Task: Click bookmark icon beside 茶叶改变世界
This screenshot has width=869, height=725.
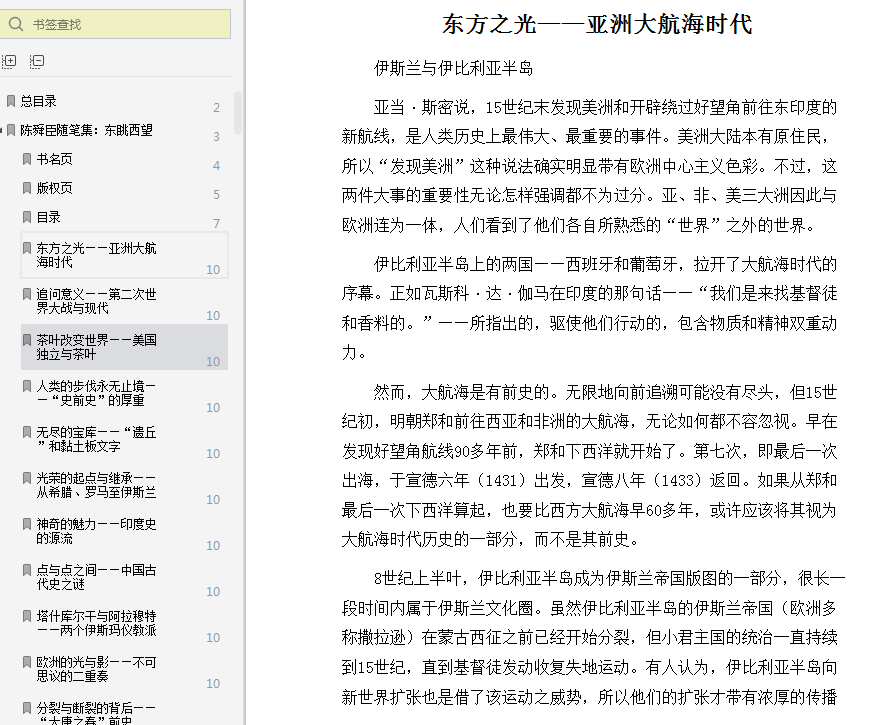Action: (x=27, y=340)
